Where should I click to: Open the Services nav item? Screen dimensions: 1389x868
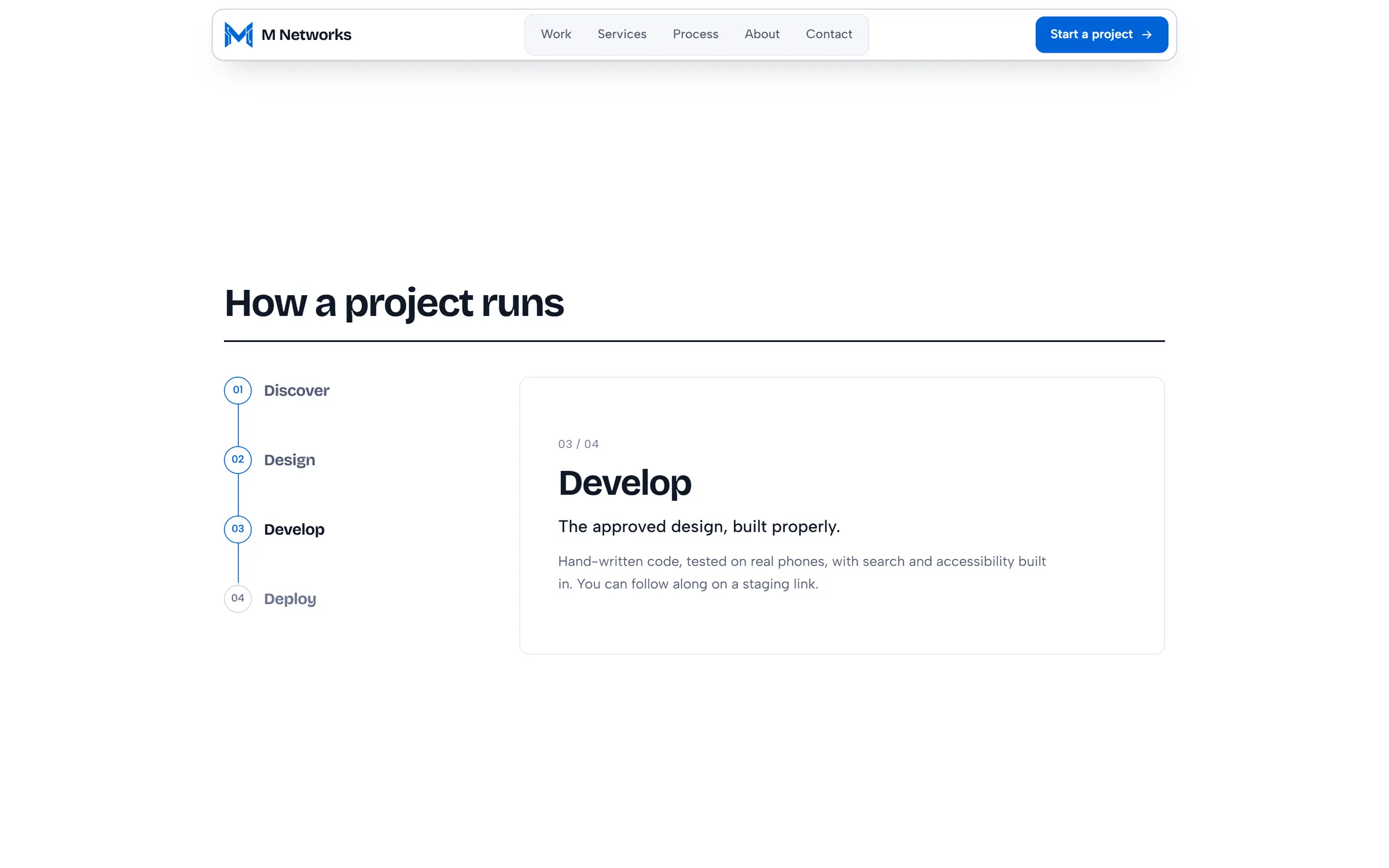622,34
